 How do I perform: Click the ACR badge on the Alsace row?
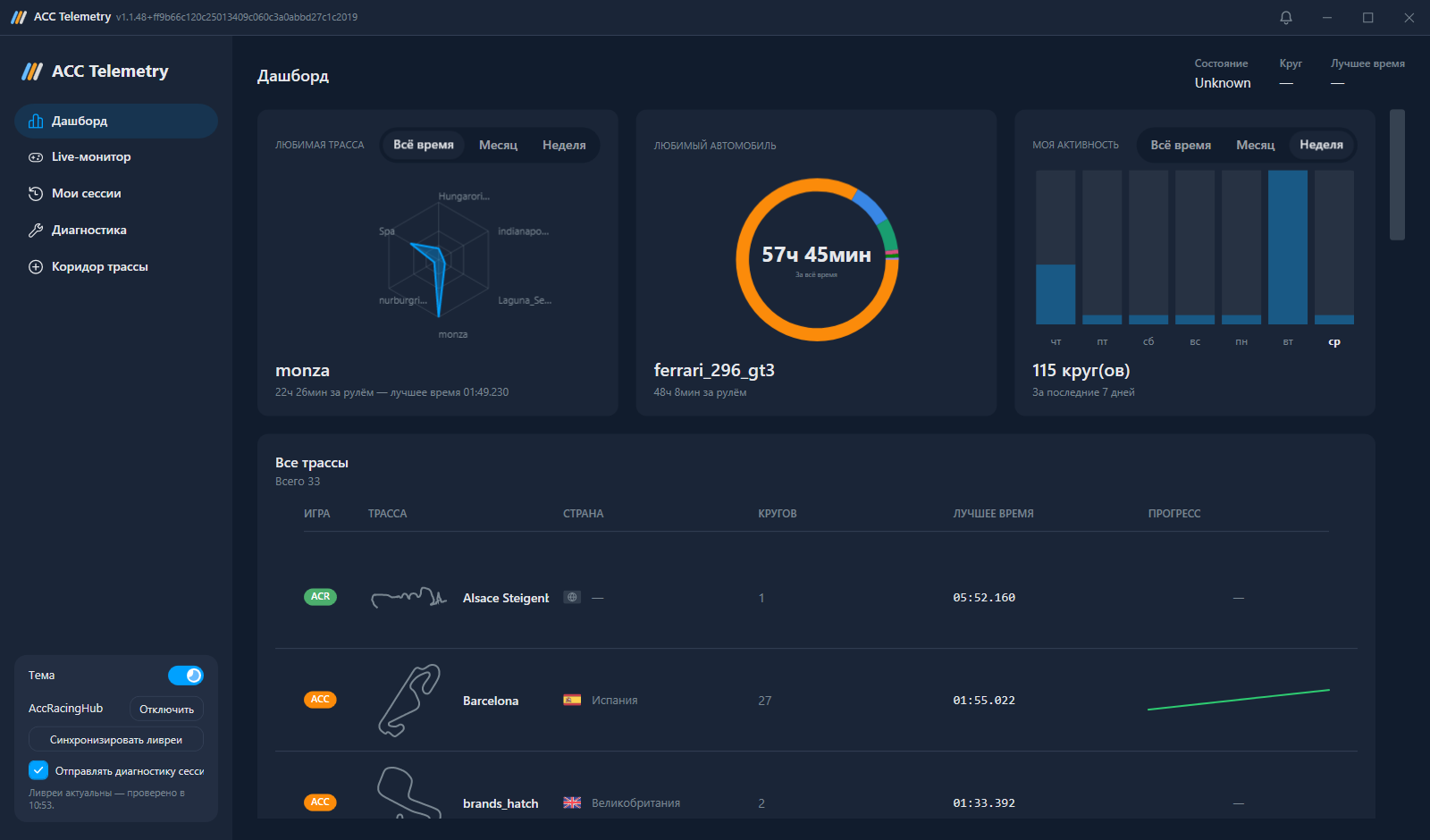[320, 597]
